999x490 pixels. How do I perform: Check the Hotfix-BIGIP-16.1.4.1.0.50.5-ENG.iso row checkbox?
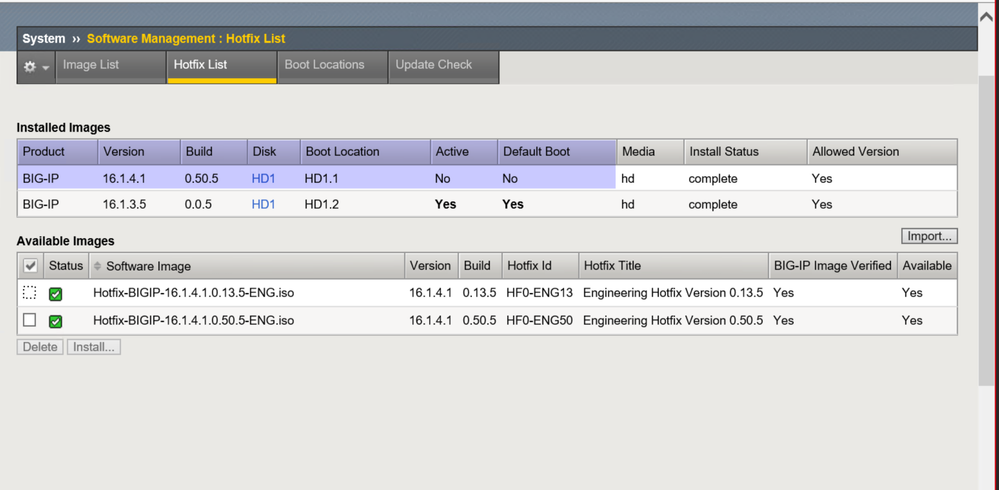click(30, 321)
